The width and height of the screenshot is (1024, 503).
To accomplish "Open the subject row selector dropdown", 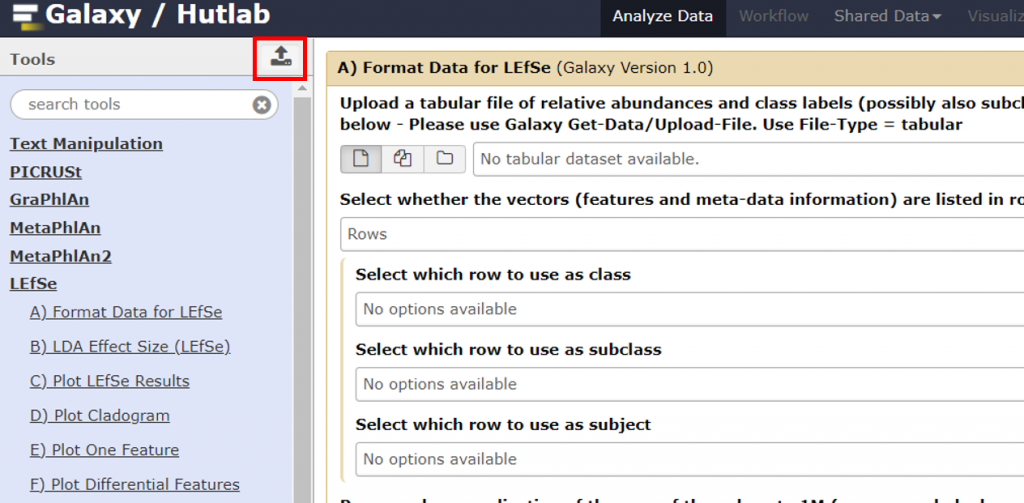I will 690,459.
